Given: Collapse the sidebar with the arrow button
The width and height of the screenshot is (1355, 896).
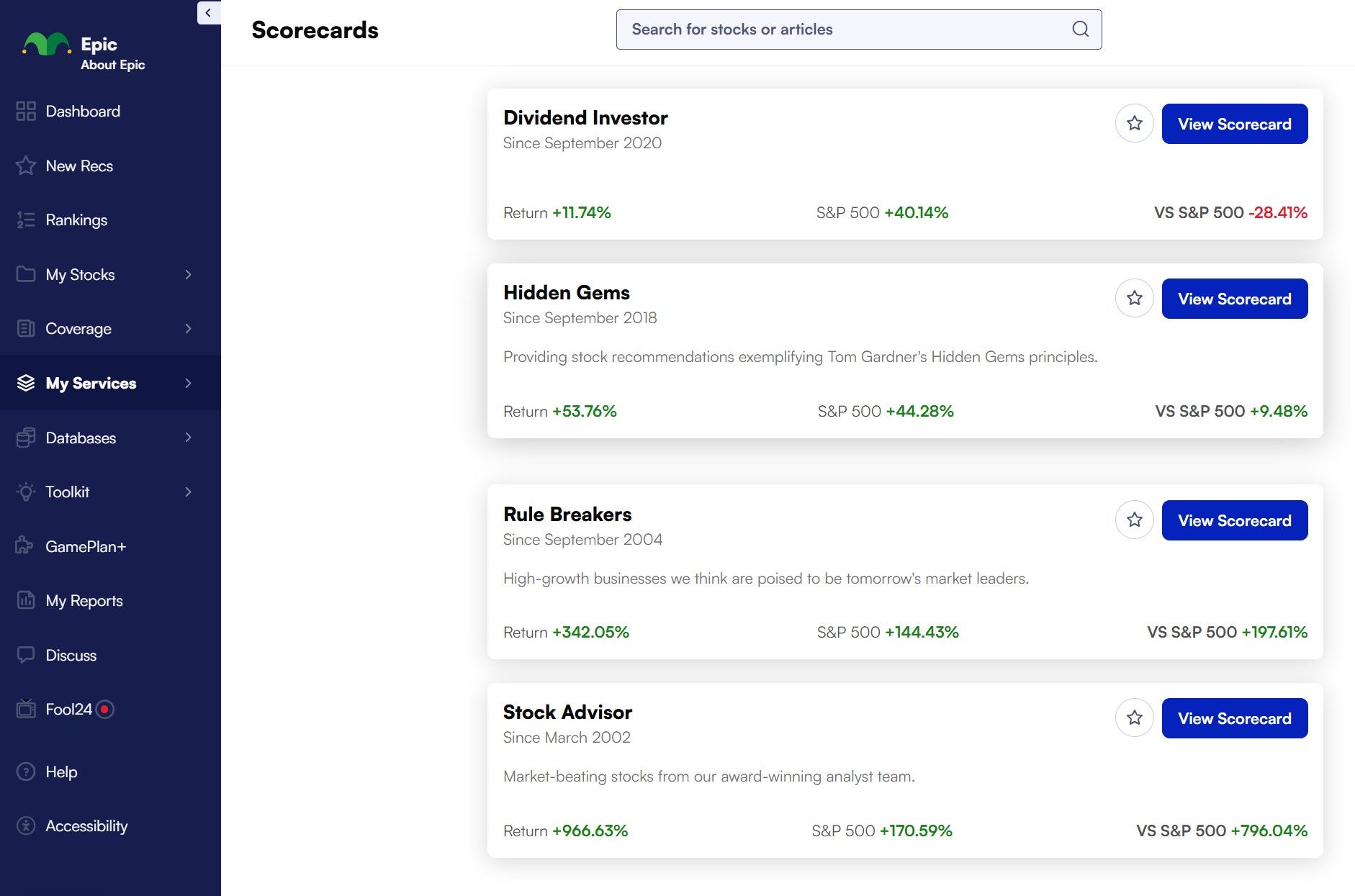Looking at the screenshot, I should coord(208,12).
